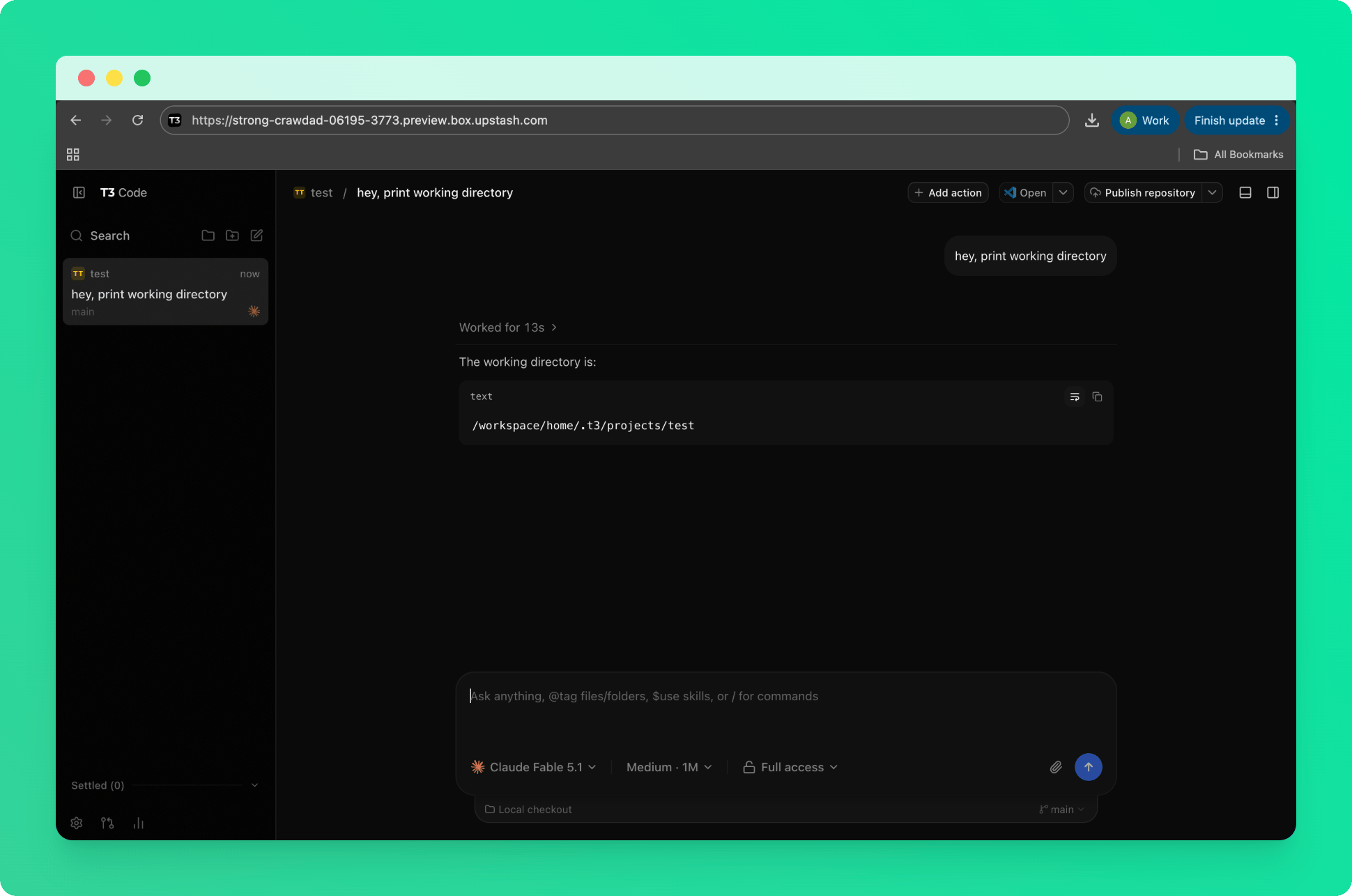Go back with the browser back arrow

[x=76, y=120]
